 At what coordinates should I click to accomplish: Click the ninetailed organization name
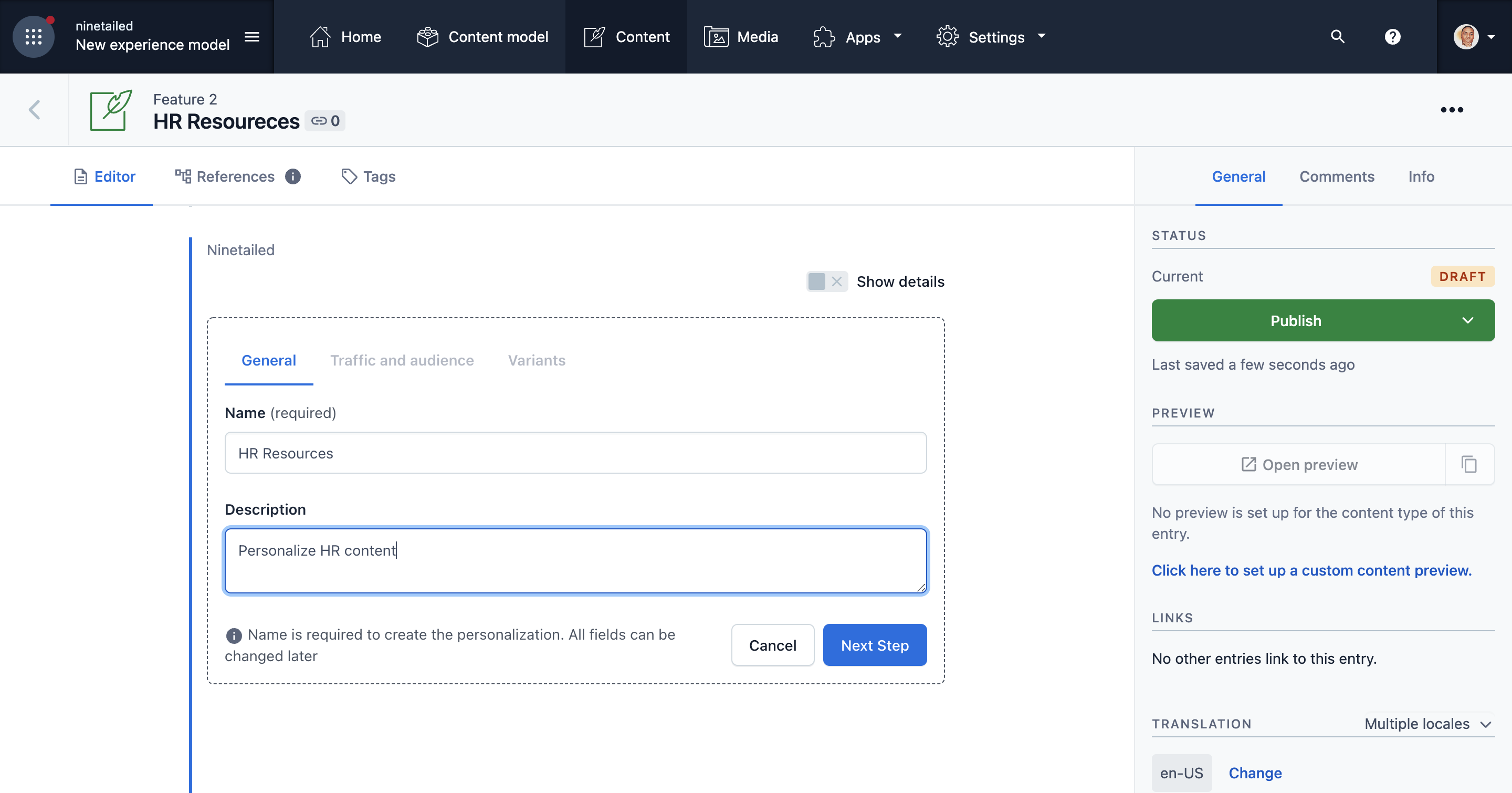click(104, 26)
